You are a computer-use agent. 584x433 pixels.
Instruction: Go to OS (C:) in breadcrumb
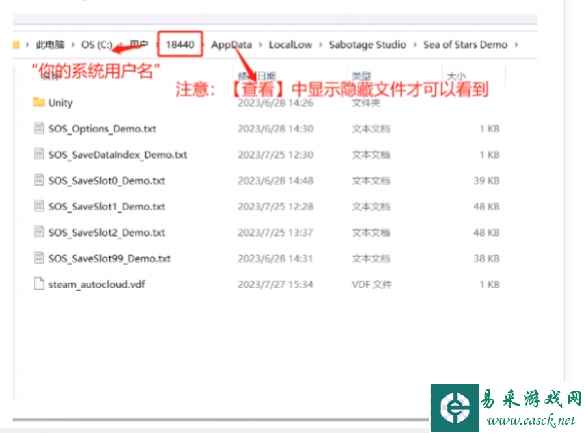click(x=97, y=45)
